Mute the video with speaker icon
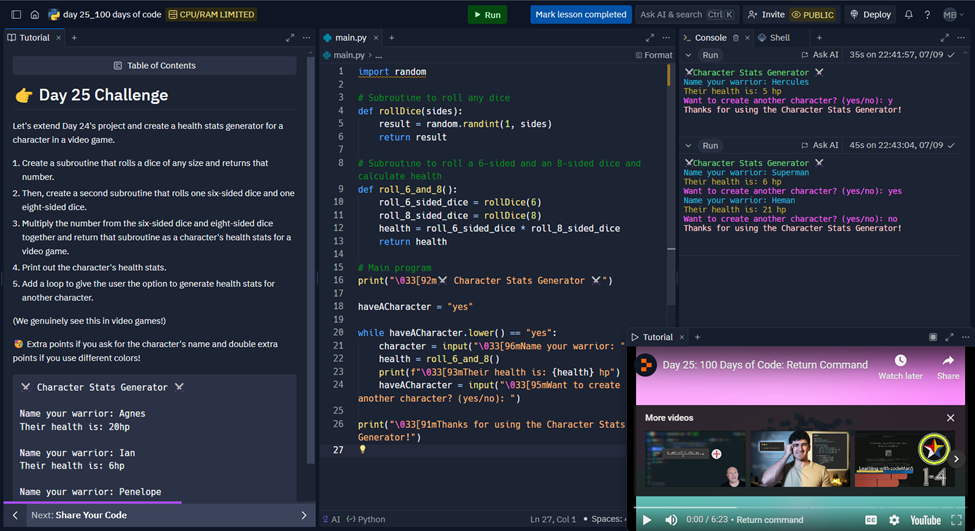The height and width of the screenshot is (531, 975). 671,520
